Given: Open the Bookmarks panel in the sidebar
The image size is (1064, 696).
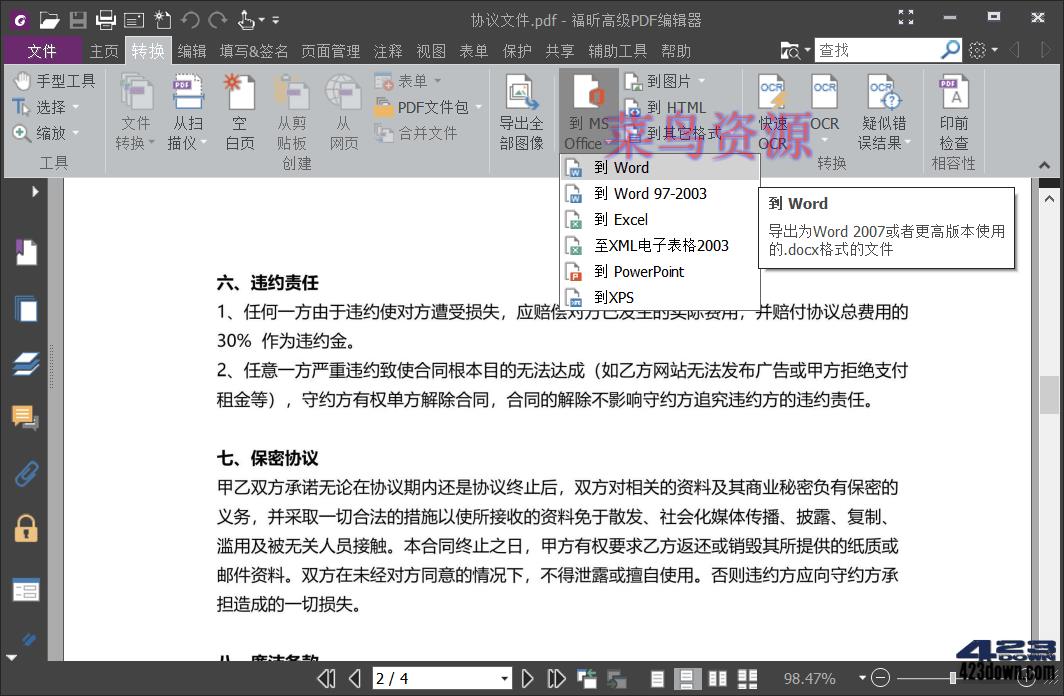Looking at the screenshot, I should 25,250.
